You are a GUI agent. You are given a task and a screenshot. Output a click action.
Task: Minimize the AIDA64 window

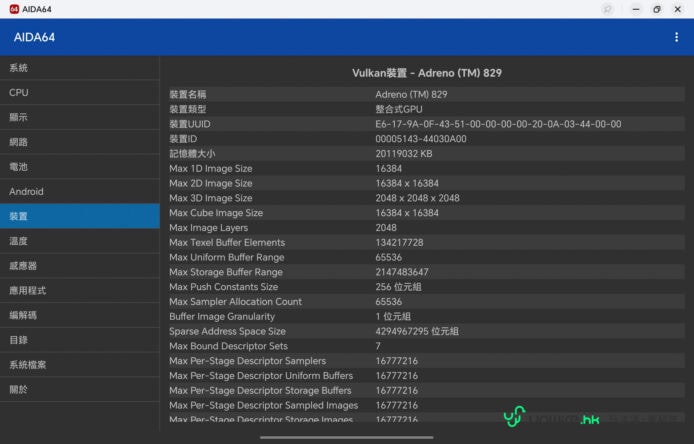[636, 9]
